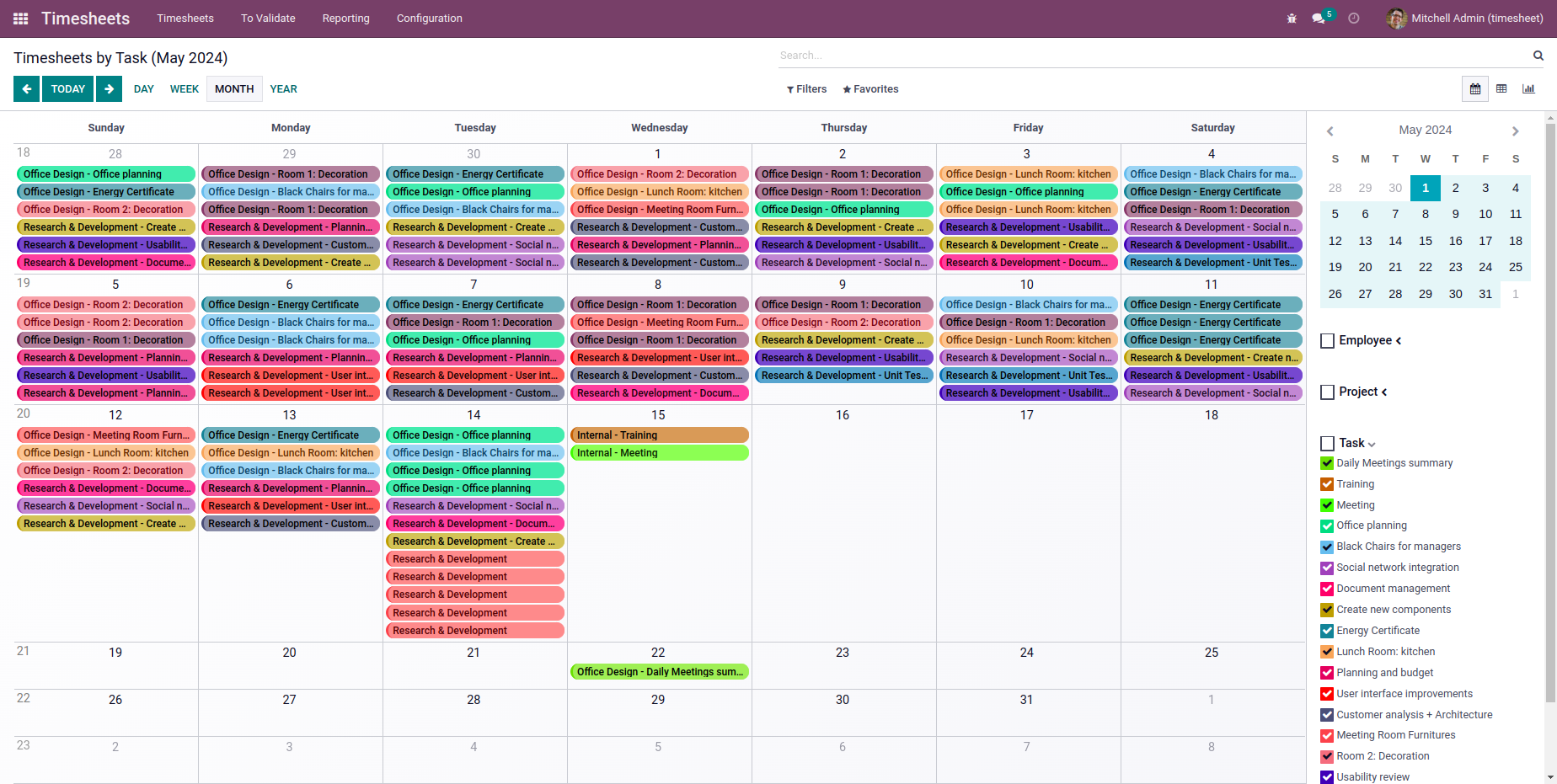Image resolution: width=1557 pixels, height=784 pixels.
Task: Open the Favorites dropdown
Action: point(870,89)
